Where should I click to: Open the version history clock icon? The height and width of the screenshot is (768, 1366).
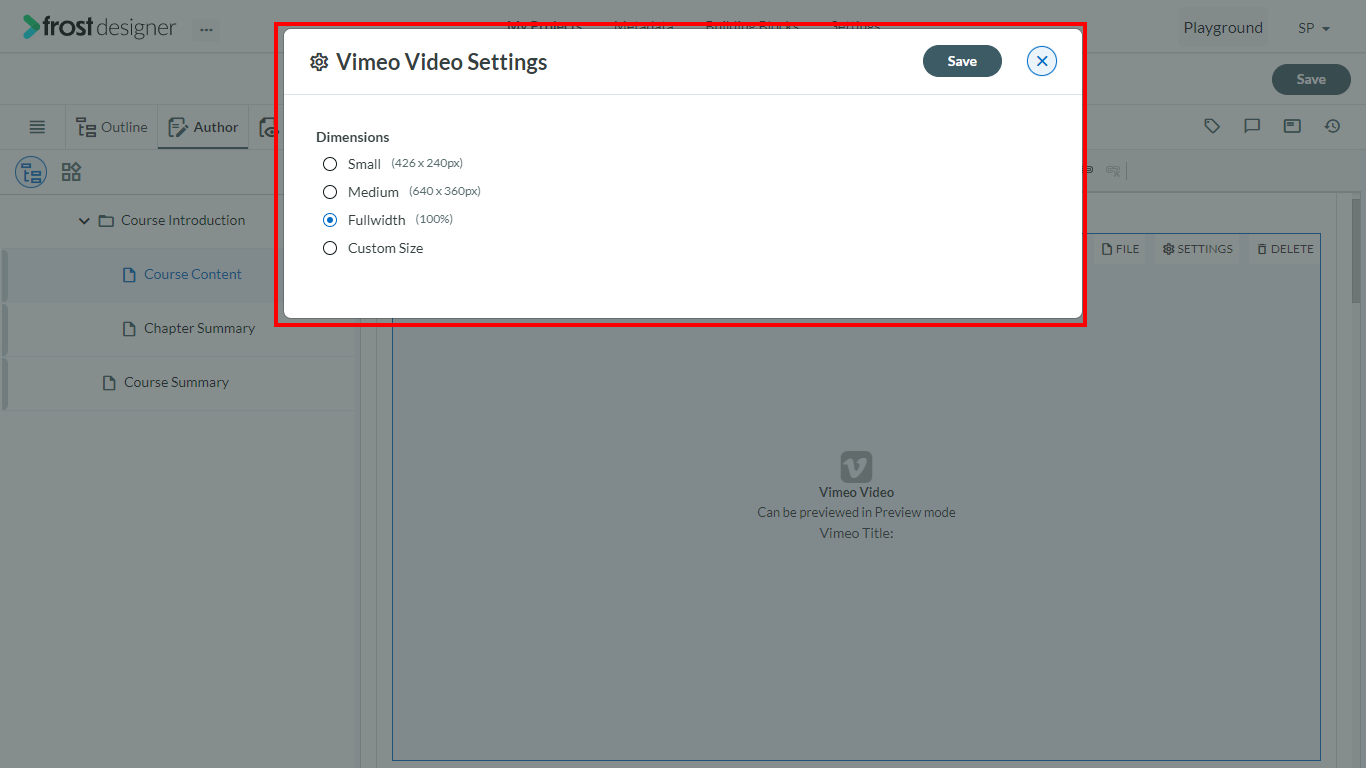(1332, 126)
